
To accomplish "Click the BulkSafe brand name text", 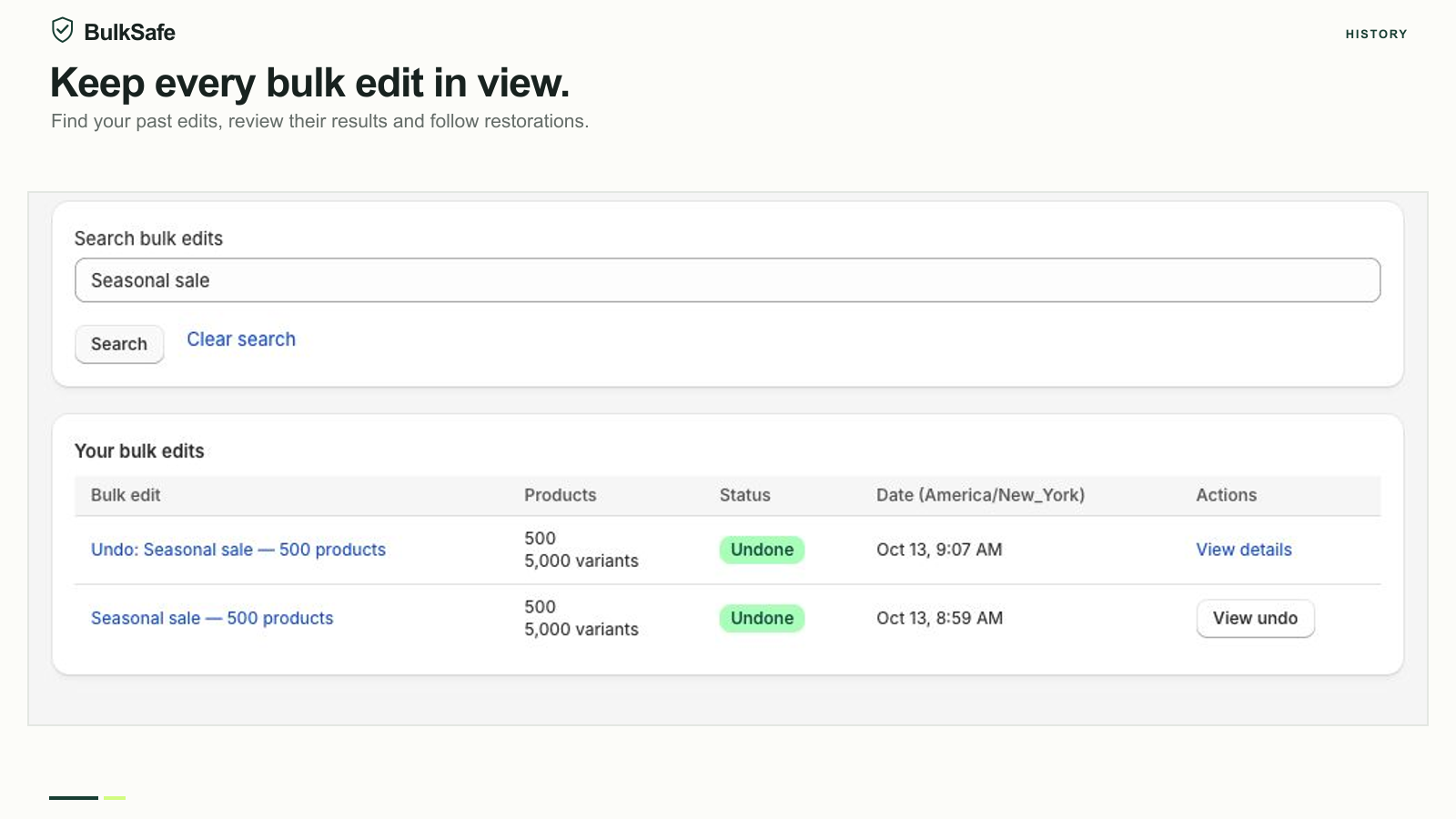I will [x=129, y=32].
